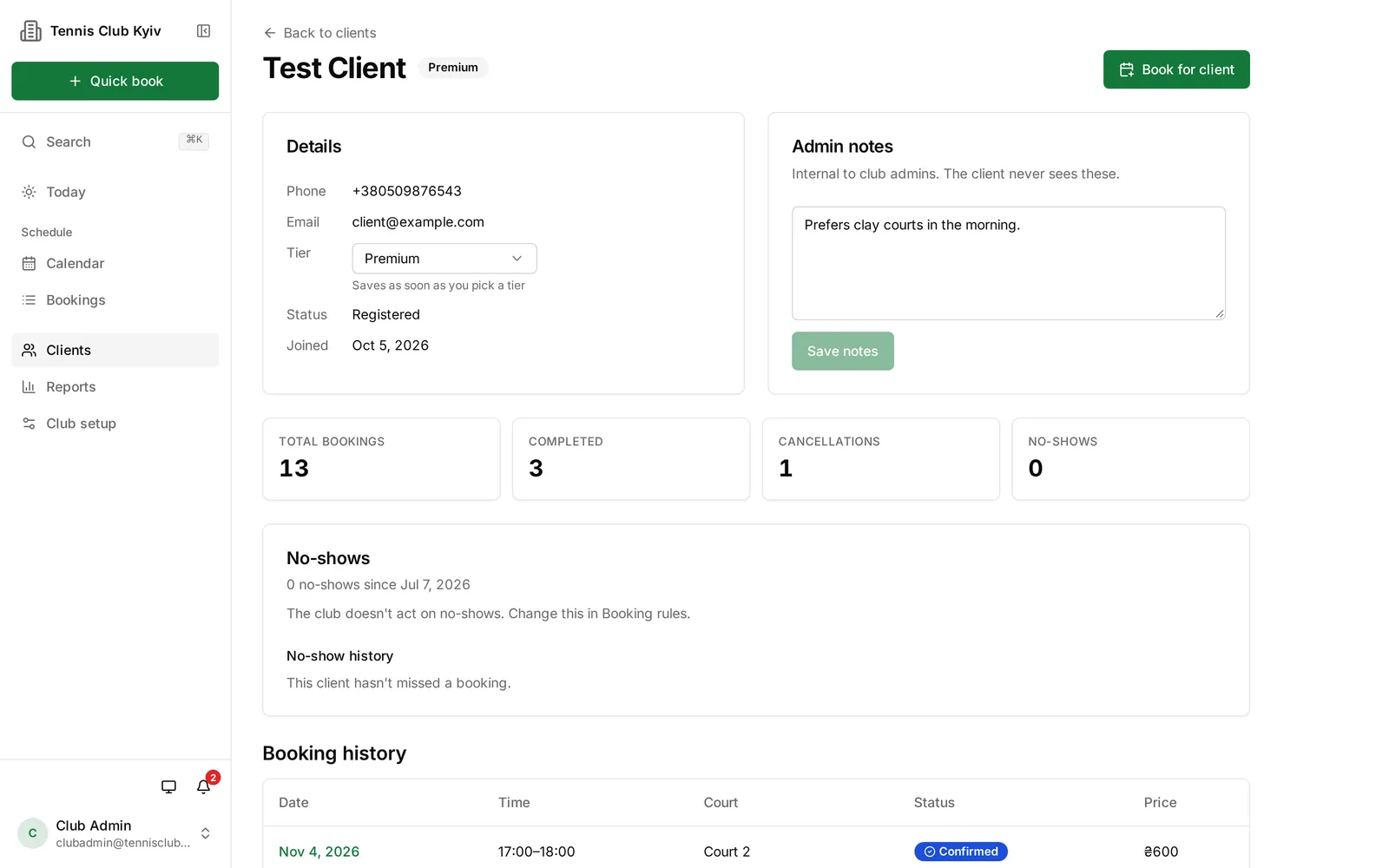The width and height of the screenshot is (1389, 868).
Task: Click the Premium badge next to name
Action: 453,68
